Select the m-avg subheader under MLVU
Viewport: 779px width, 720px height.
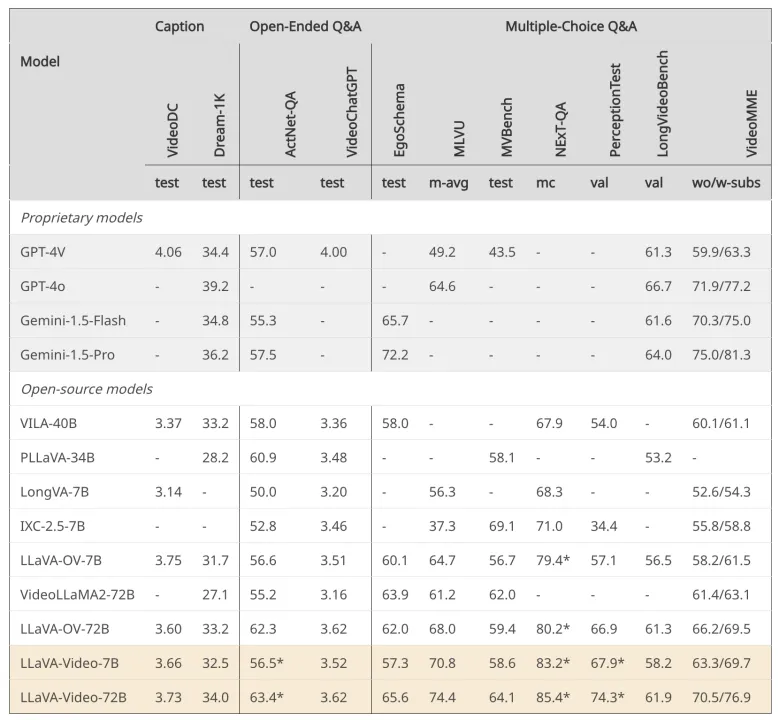449,183
